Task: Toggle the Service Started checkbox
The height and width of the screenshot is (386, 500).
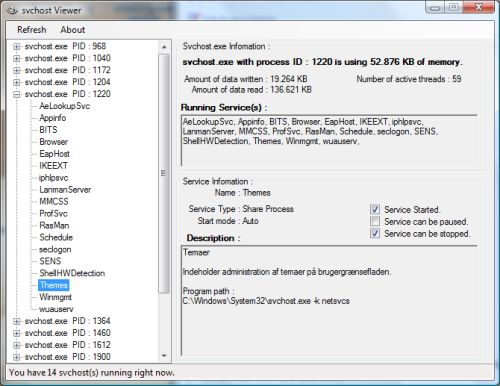Action: tap(375, 209)
